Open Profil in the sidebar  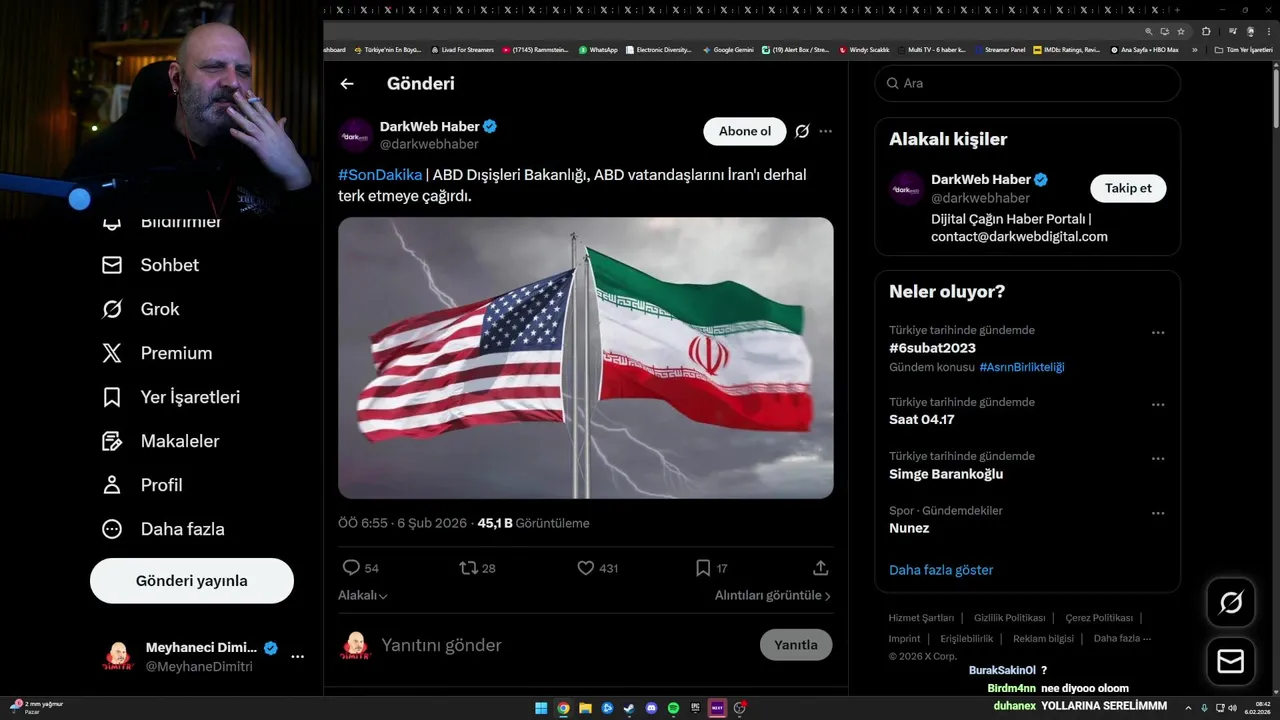(142, 485)
